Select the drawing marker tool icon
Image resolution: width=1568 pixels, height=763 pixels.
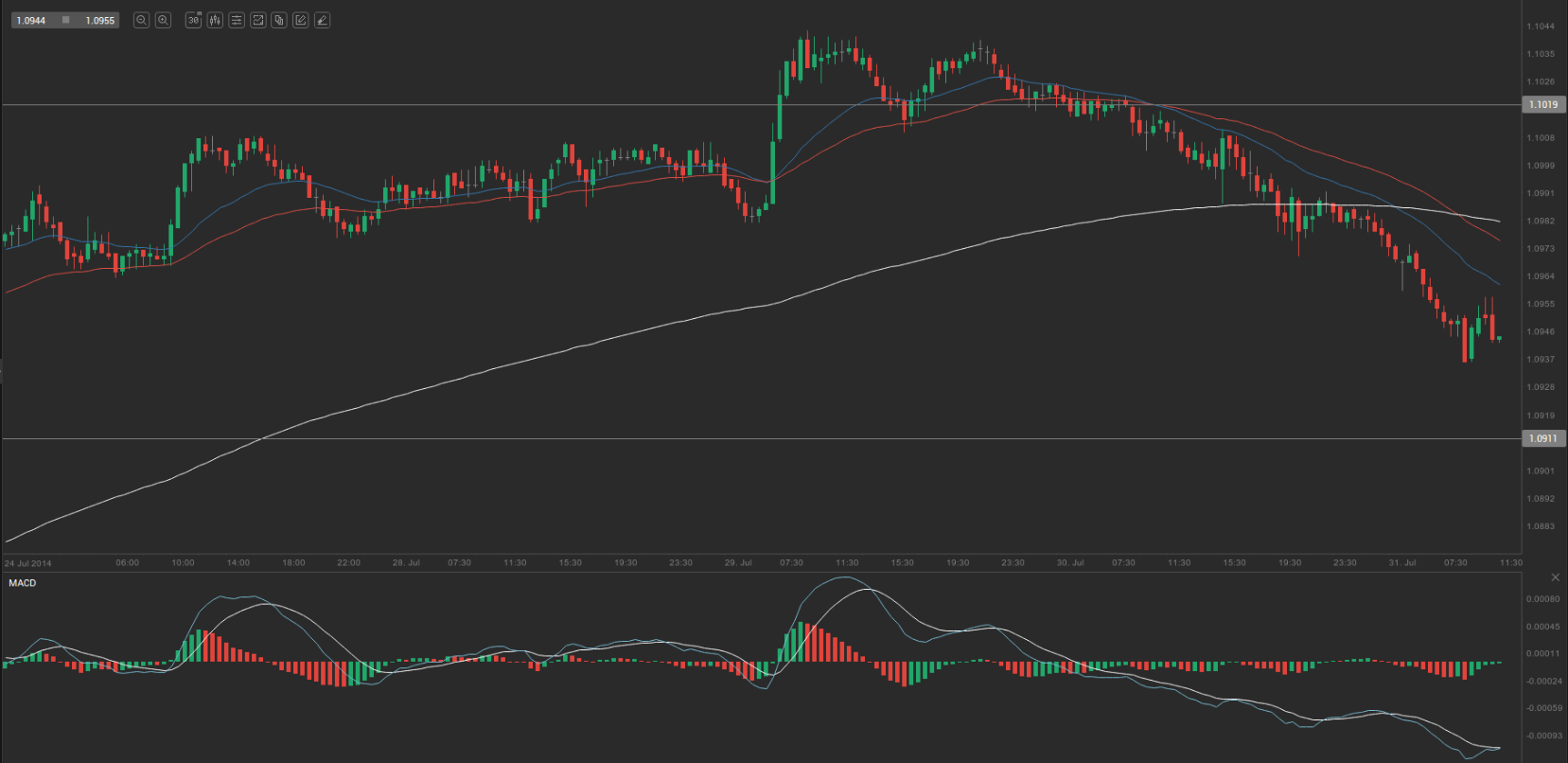[322, 20]
